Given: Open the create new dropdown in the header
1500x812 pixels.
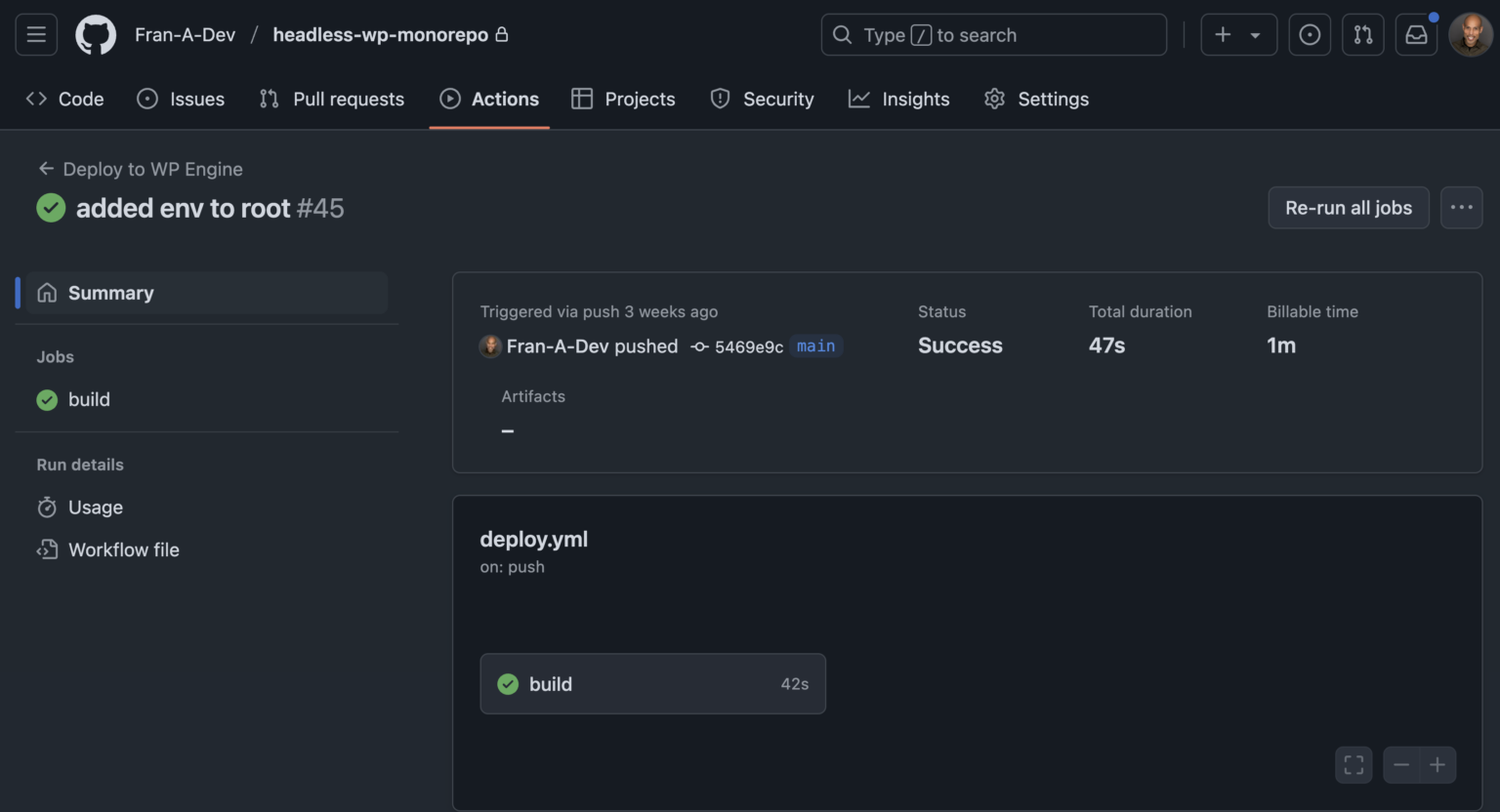Looking at the screenshot, I should 1238,34.
